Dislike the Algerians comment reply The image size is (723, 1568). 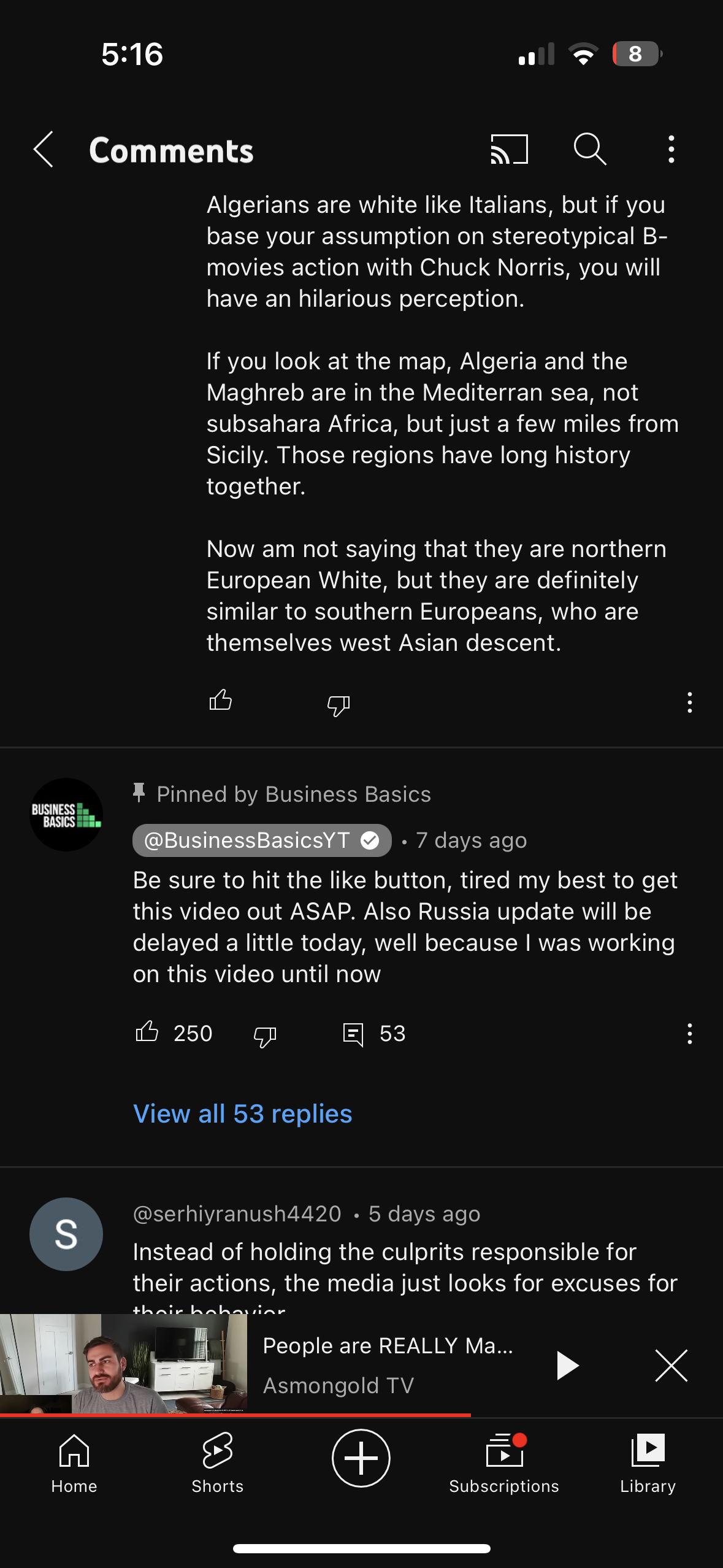339,705
